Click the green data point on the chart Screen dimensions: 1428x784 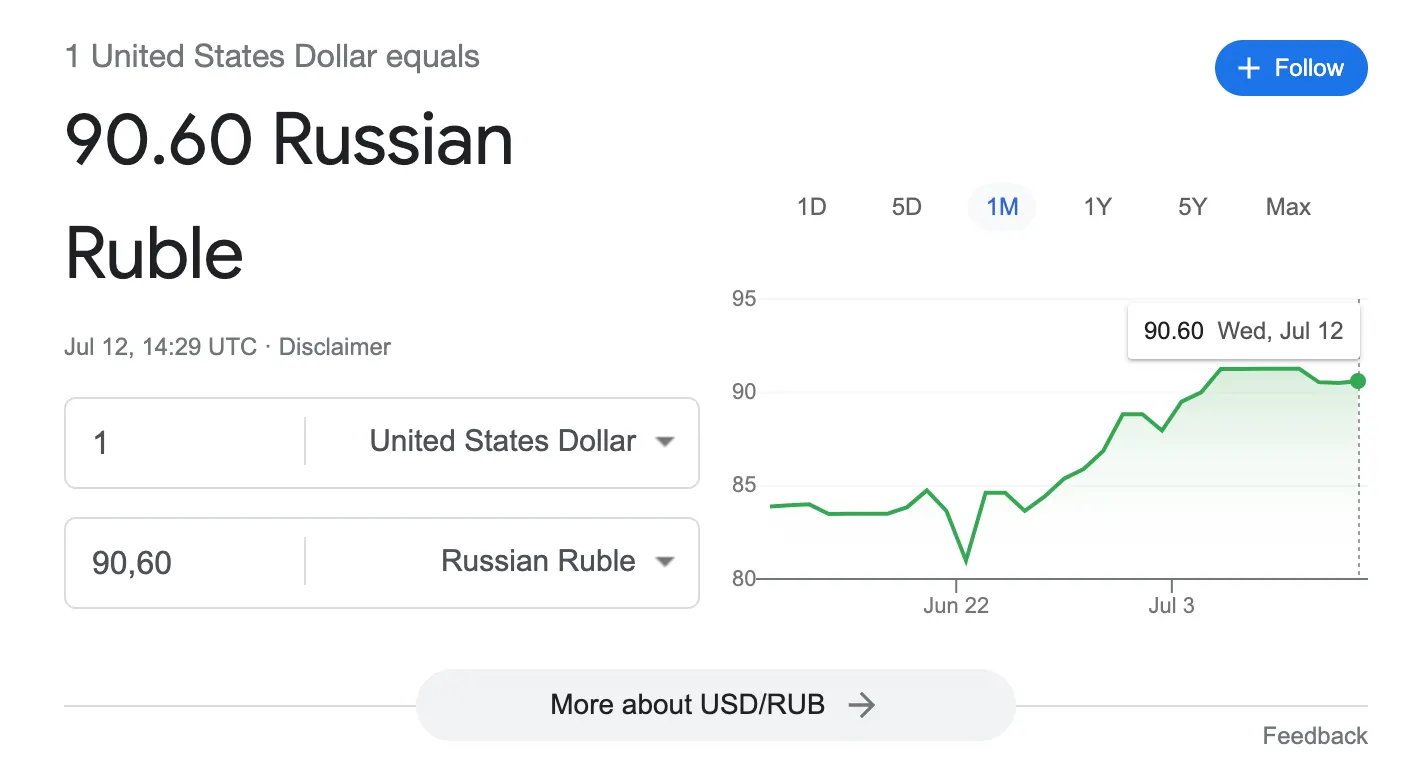pyautogui.click(x=1357, y=381)
